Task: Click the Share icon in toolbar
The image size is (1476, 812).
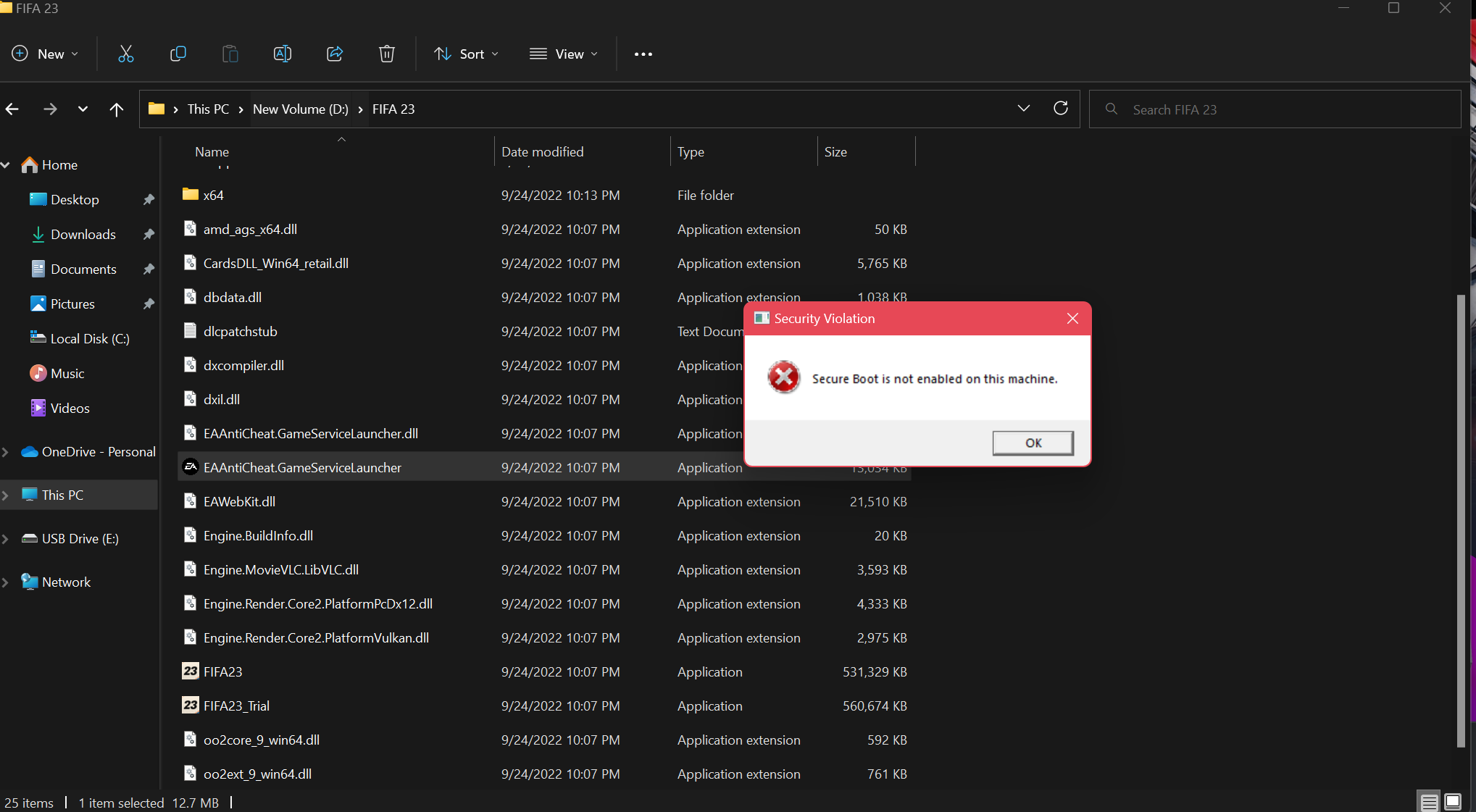Action: (x=335, y=54)
